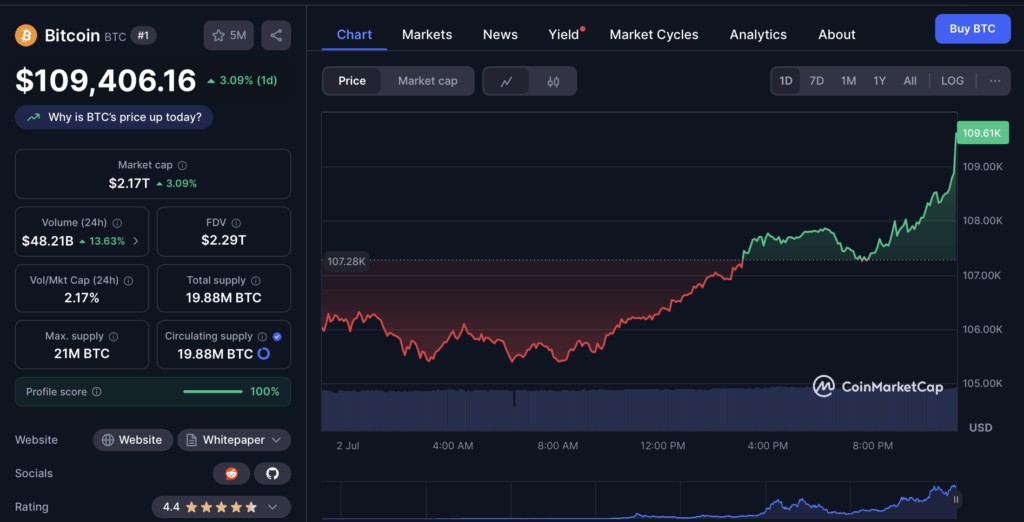Click the 12:00 PM axis label
This screenshot has width=1024, height=522.
662,446
